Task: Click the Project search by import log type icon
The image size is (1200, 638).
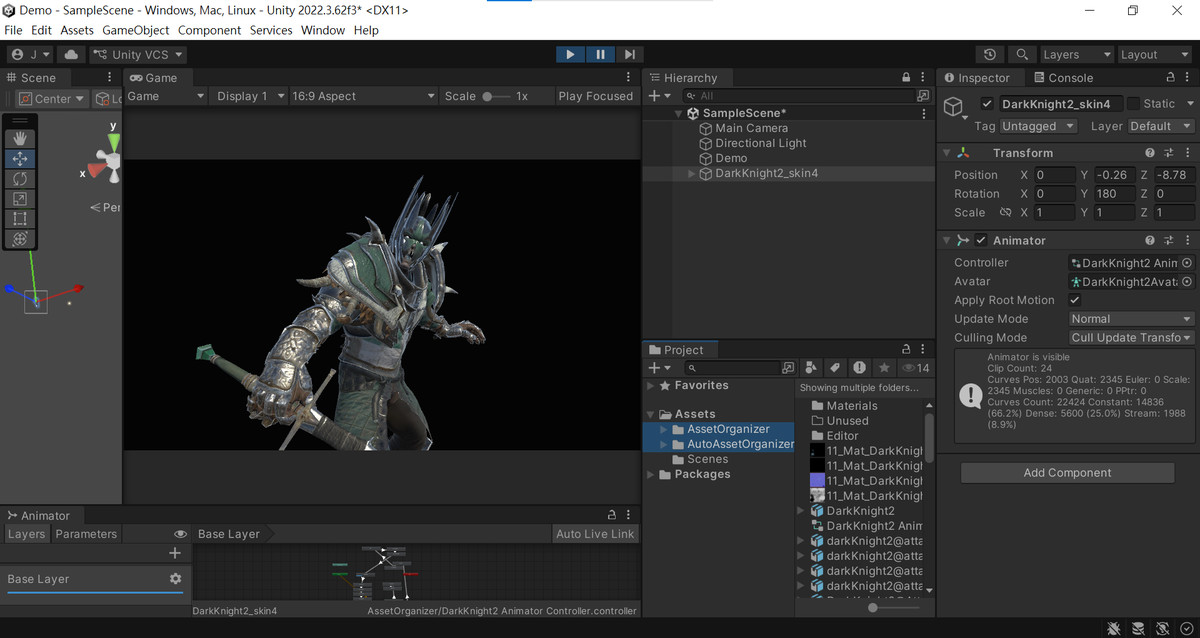Action: (x=859, y=368)
